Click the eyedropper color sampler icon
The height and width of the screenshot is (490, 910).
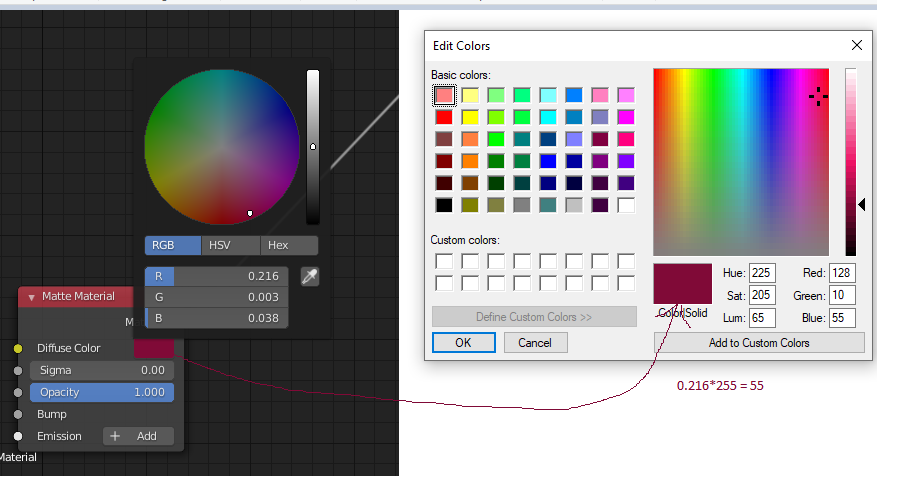tap(310, 276)
